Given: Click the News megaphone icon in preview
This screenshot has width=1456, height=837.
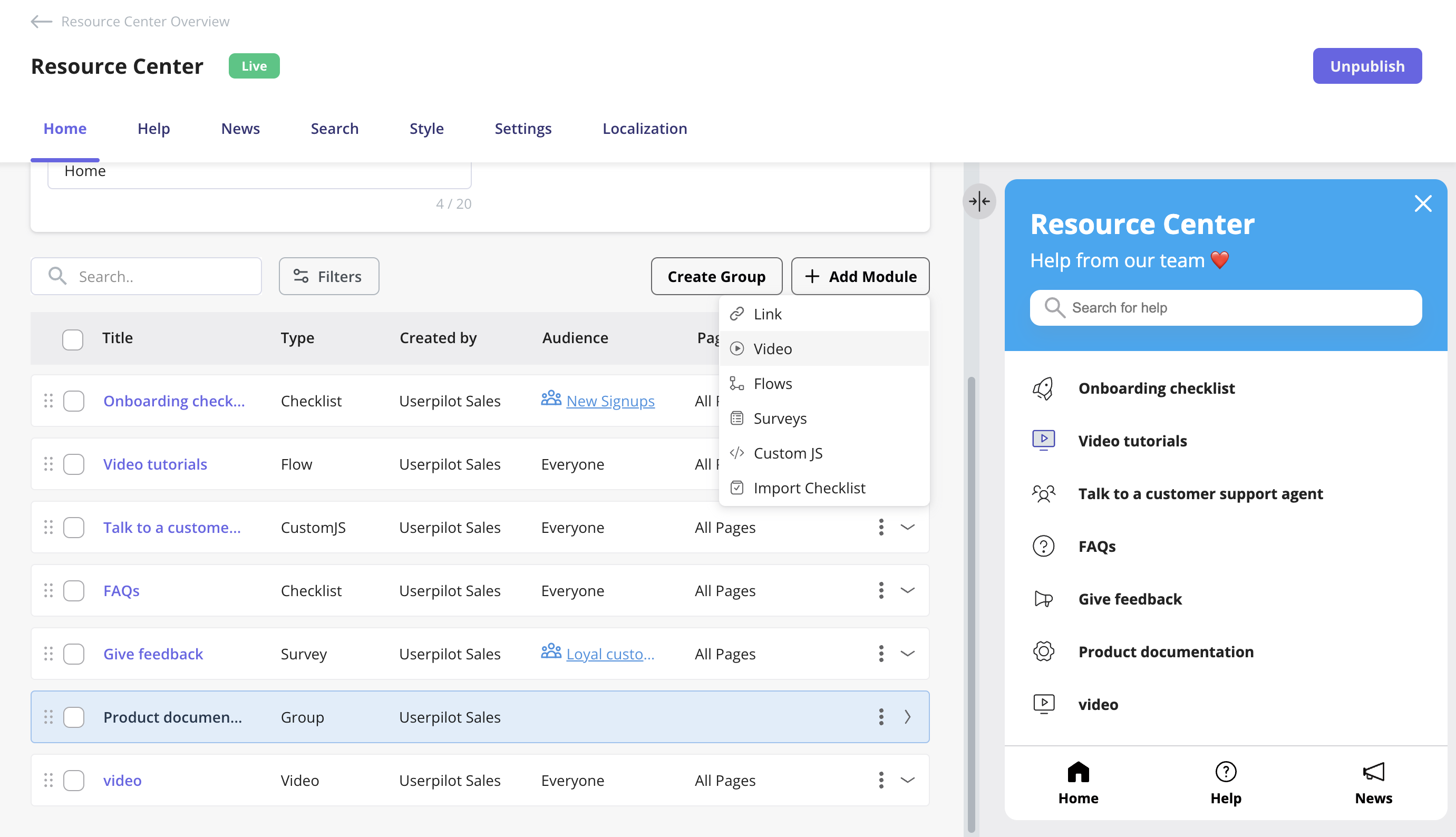Looking at the screenshot, I should point(1373,772).
